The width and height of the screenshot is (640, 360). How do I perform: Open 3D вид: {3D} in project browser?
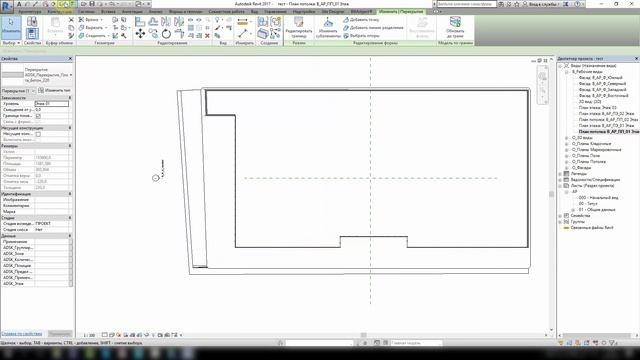pyautogui.click(x=590, y=102)
